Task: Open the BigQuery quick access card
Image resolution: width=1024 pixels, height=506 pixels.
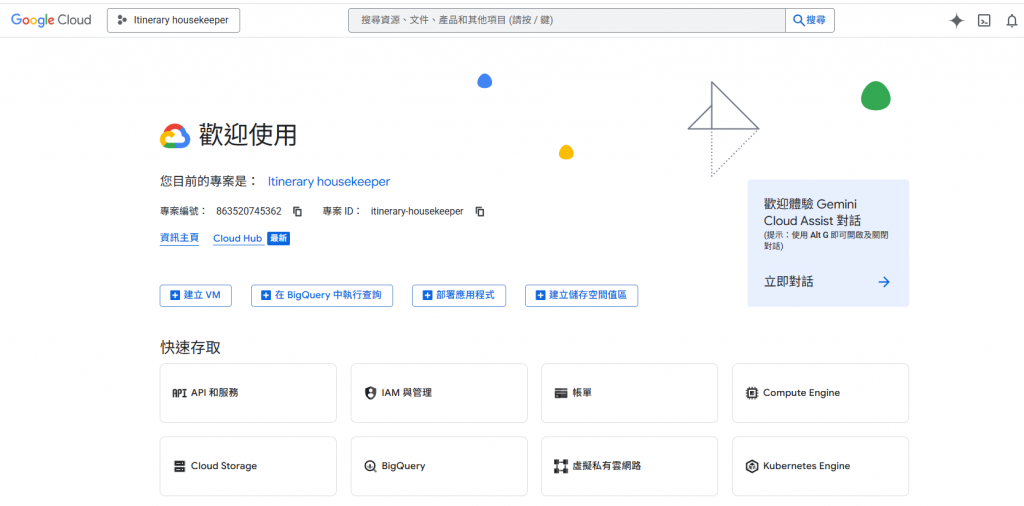Action: 439,466
